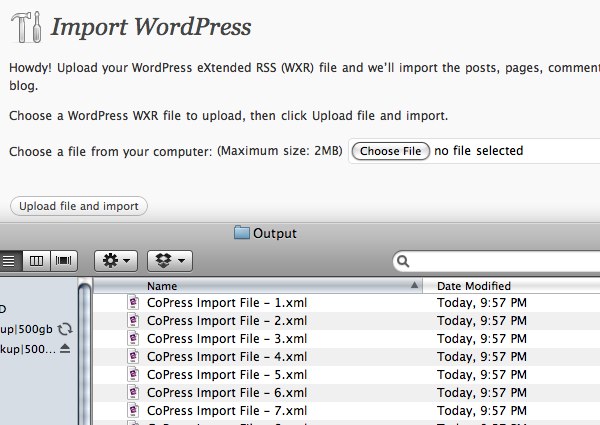This screenshot has height=425, width=600.
Task: Click the Choose File button
Action: click(390, 151)
